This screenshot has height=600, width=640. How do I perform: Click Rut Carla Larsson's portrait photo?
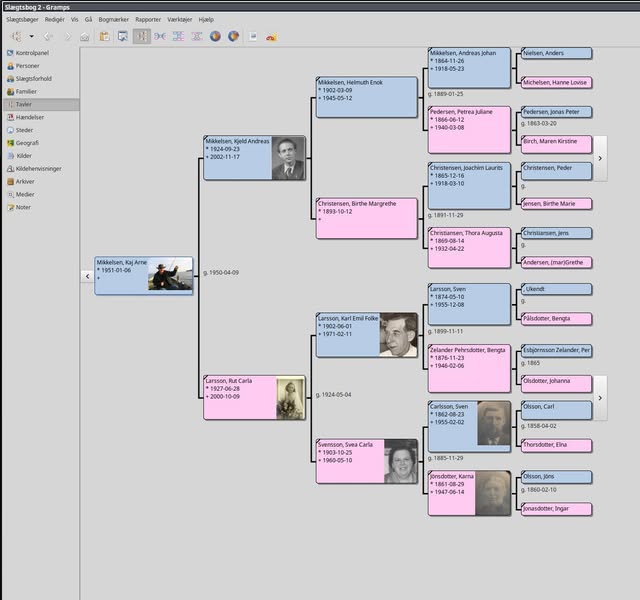click(291, 398)
